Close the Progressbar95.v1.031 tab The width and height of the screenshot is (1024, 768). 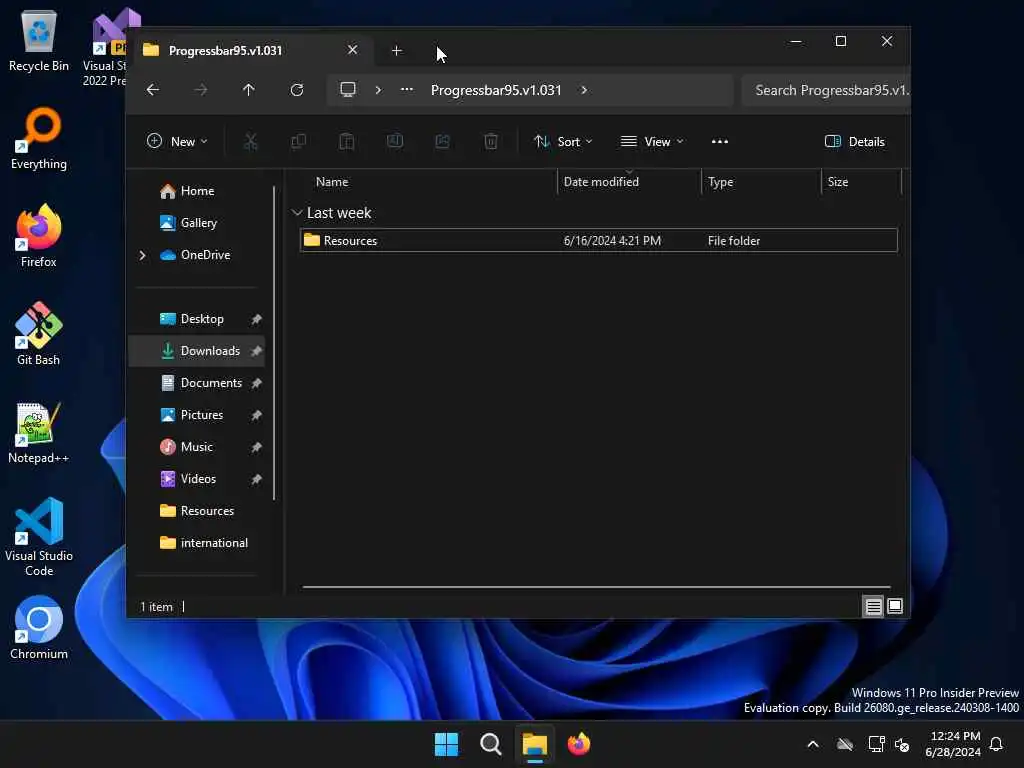(x=353, y=50)
